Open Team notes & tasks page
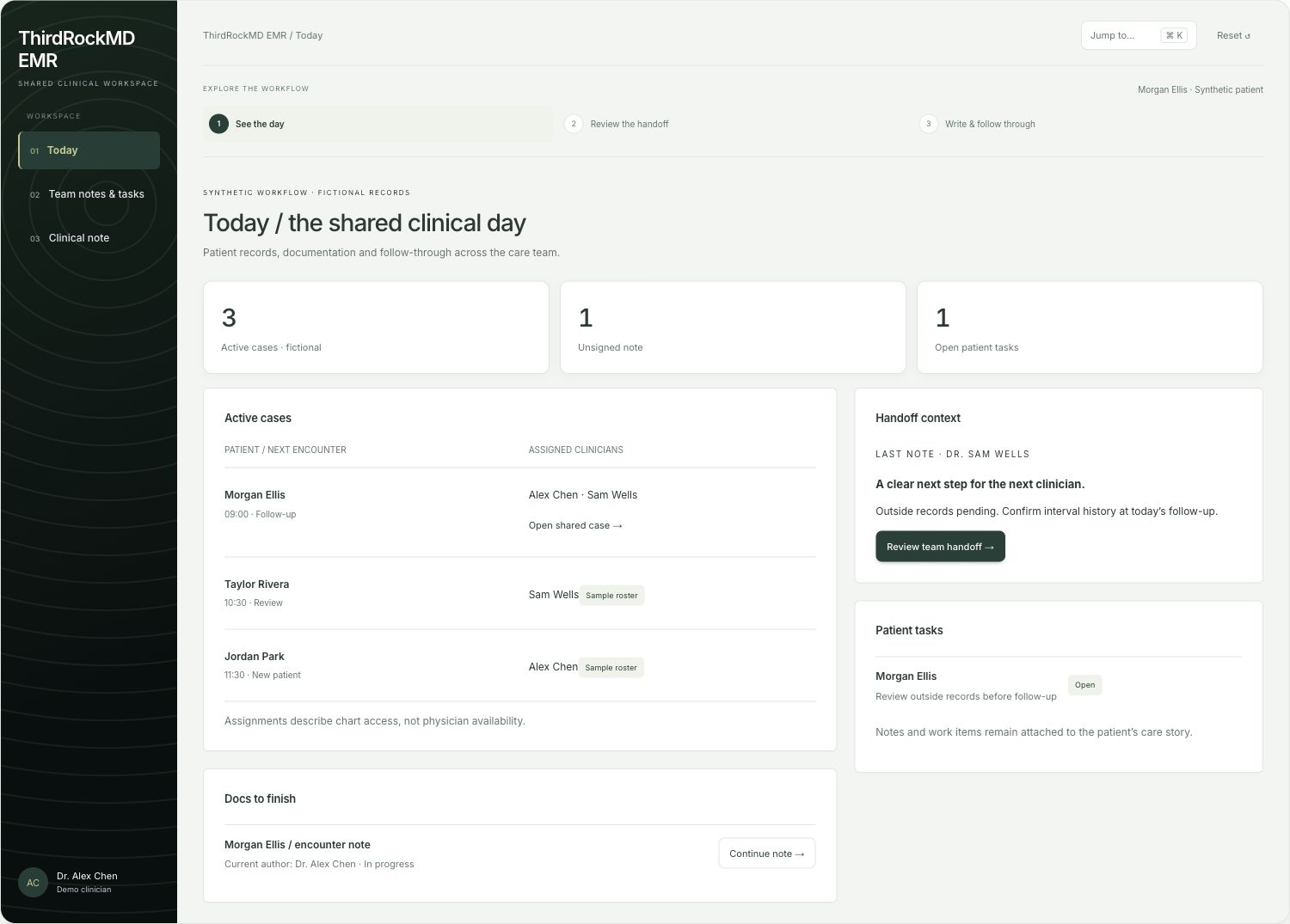 (x=89, y=194)
